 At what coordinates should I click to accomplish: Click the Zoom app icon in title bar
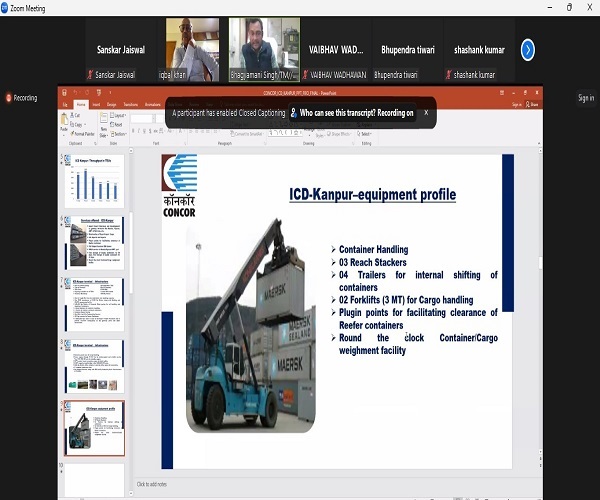[4, 8]
